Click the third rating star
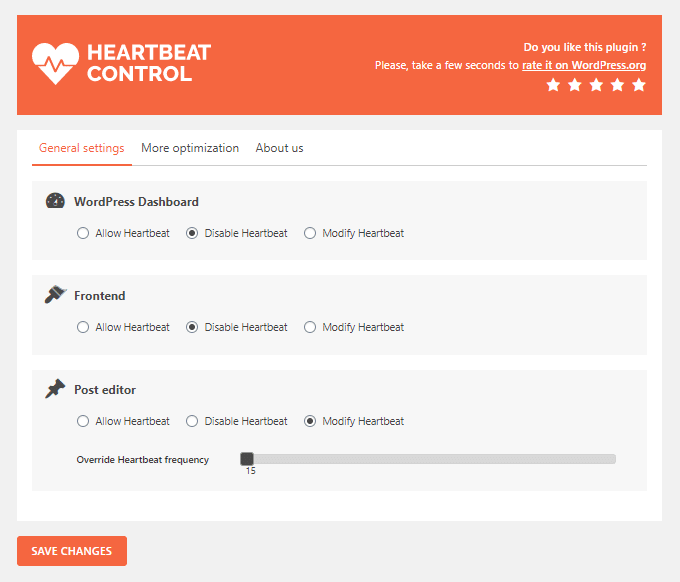Screen dimensions: 680x582 click(596, 85)
